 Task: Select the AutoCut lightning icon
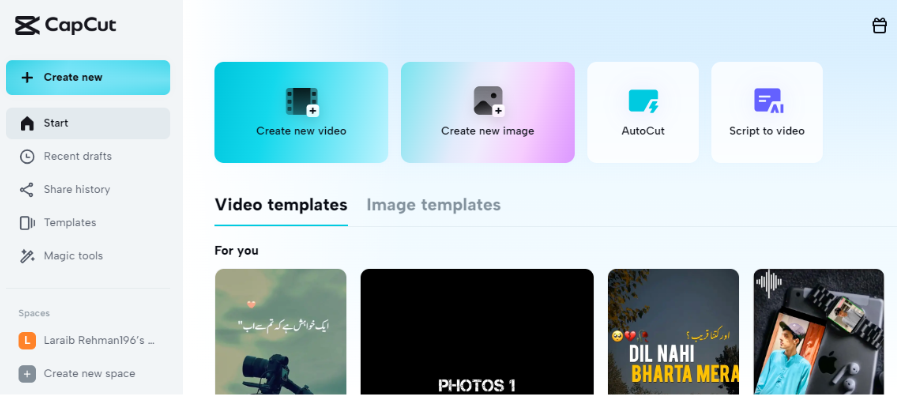coord(643,101)
